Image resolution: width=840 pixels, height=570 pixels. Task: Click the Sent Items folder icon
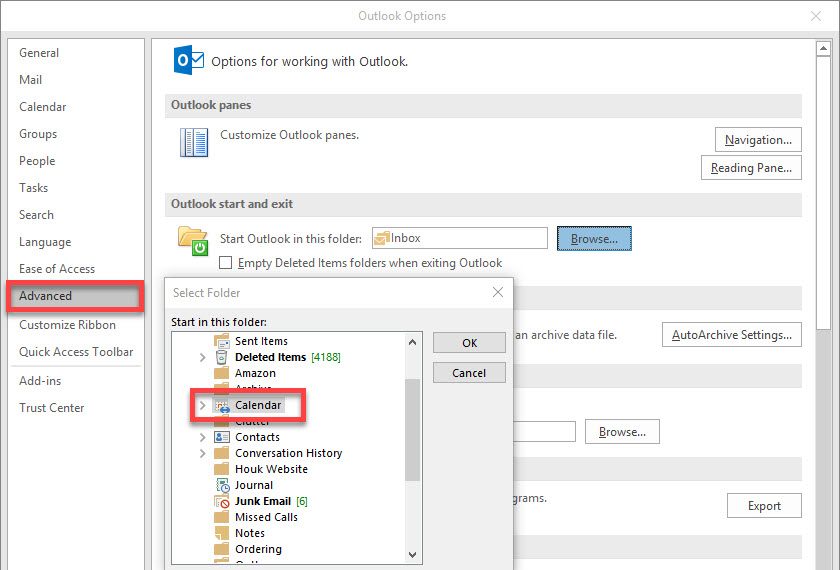click(222, 341)
